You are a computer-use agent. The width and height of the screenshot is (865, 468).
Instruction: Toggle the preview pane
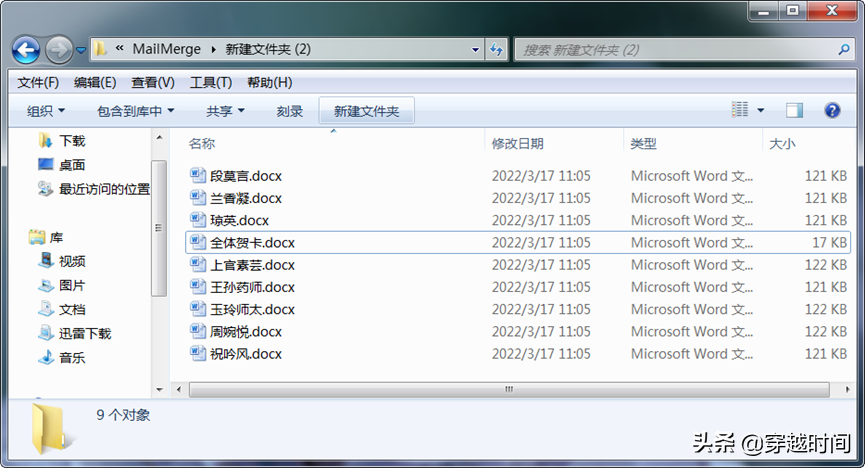[x=794, y=110]
